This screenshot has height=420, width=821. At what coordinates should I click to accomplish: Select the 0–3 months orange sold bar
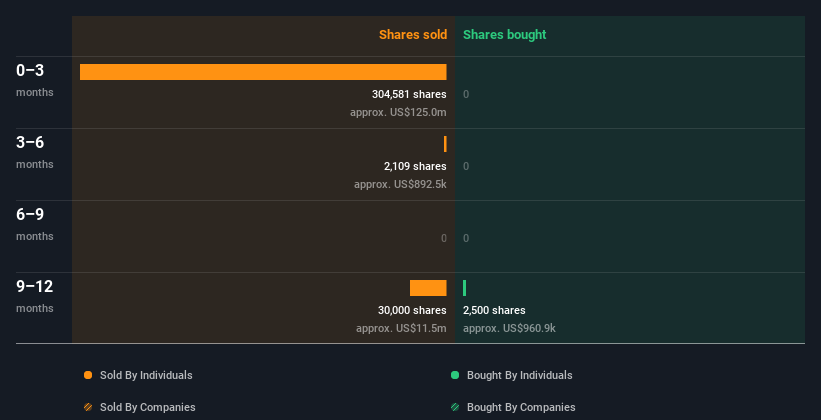pyautogui.click(x=263, y=72)
